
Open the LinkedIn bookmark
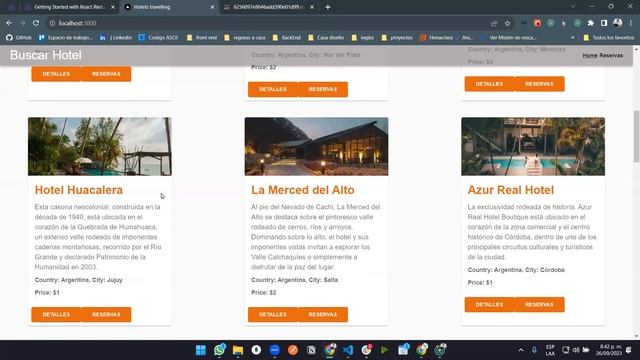[116, 38]
